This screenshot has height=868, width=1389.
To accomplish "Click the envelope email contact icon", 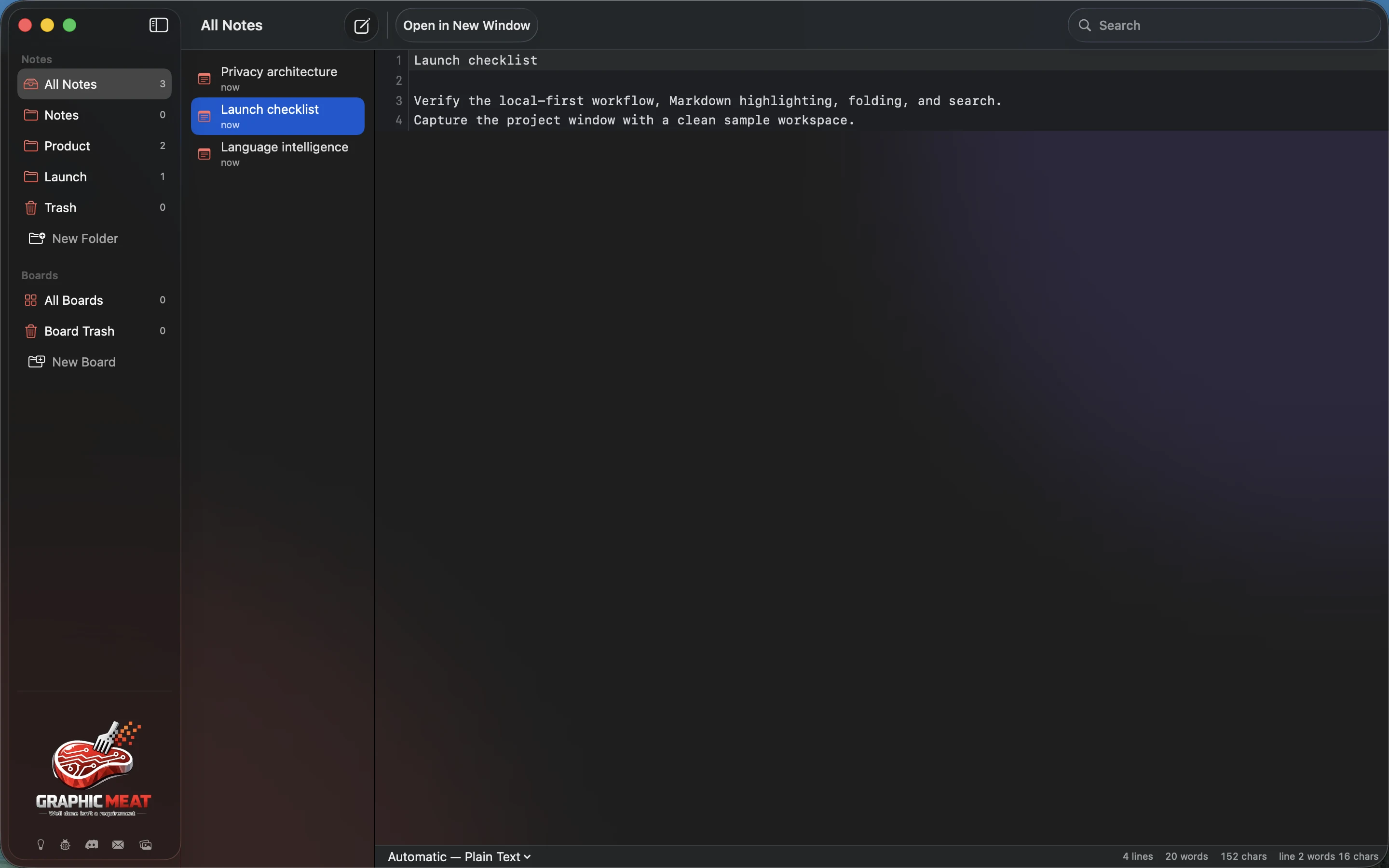I will (118, 844).
